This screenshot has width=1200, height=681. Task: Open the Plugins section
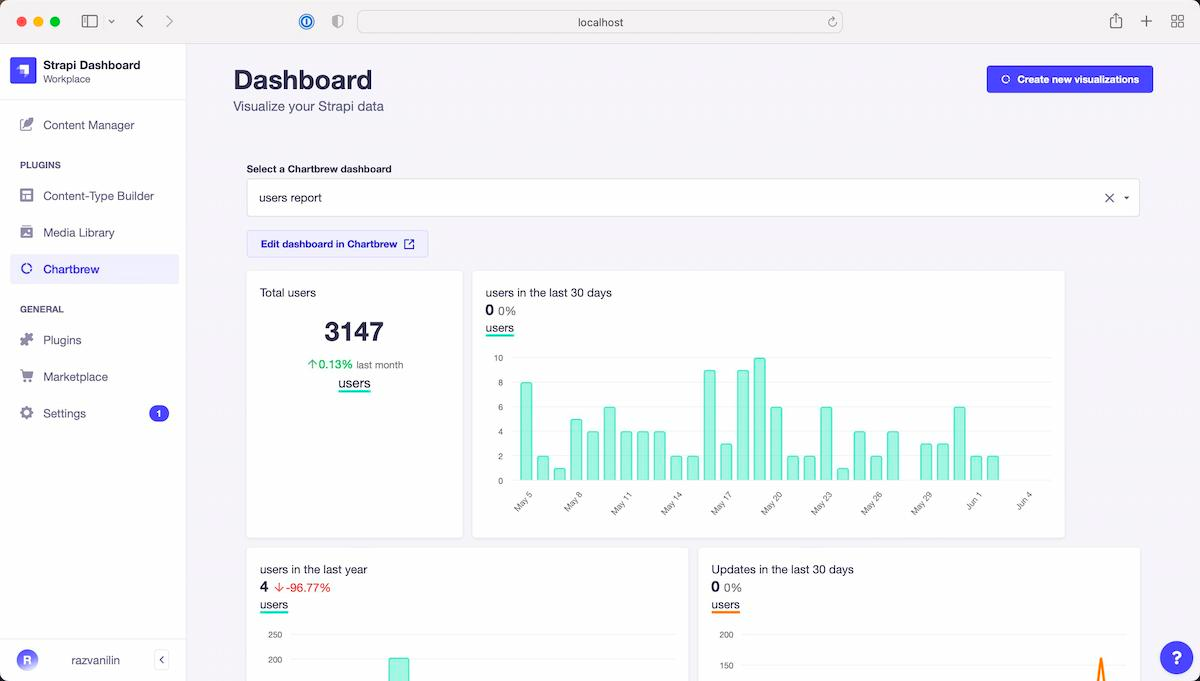coord(60,340)
